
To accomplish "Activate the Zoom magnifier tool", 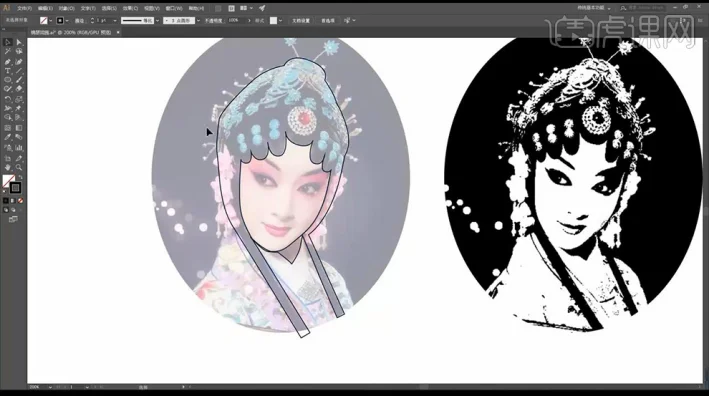I will 19,167.
